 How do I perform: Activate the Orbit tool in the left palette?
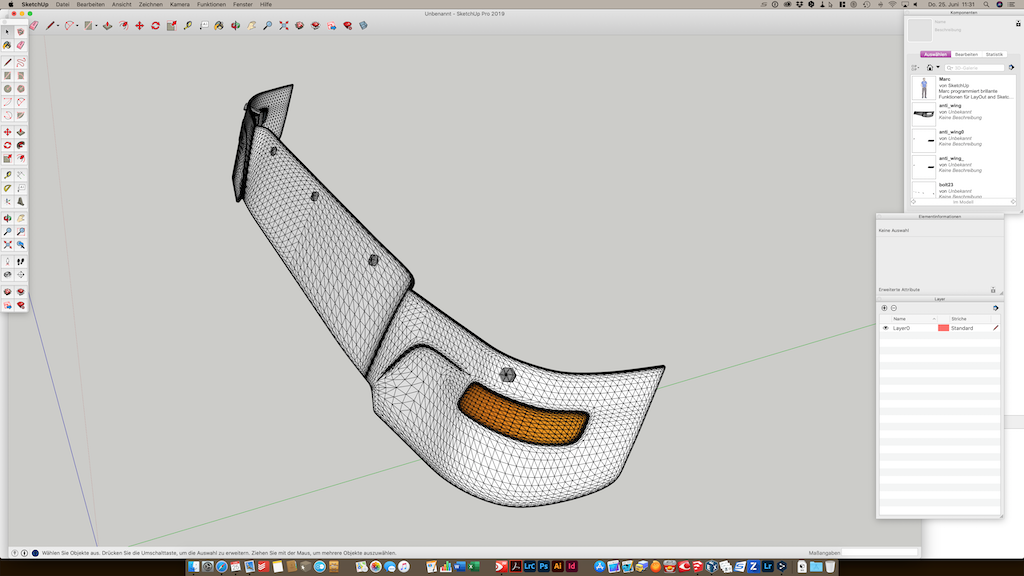(8, 218)
